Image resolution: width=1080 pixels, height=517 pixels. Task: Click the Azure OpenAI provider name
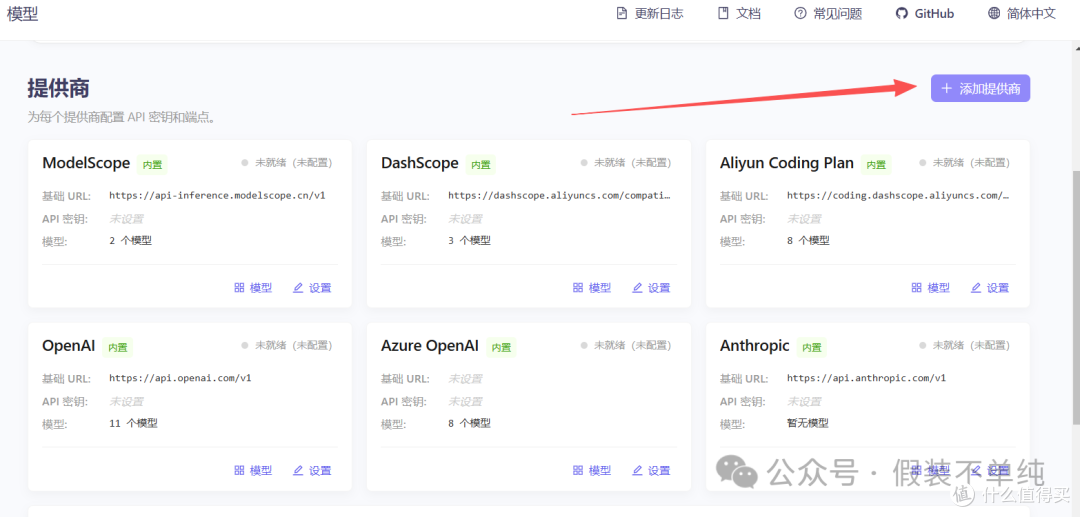point(430,346)
